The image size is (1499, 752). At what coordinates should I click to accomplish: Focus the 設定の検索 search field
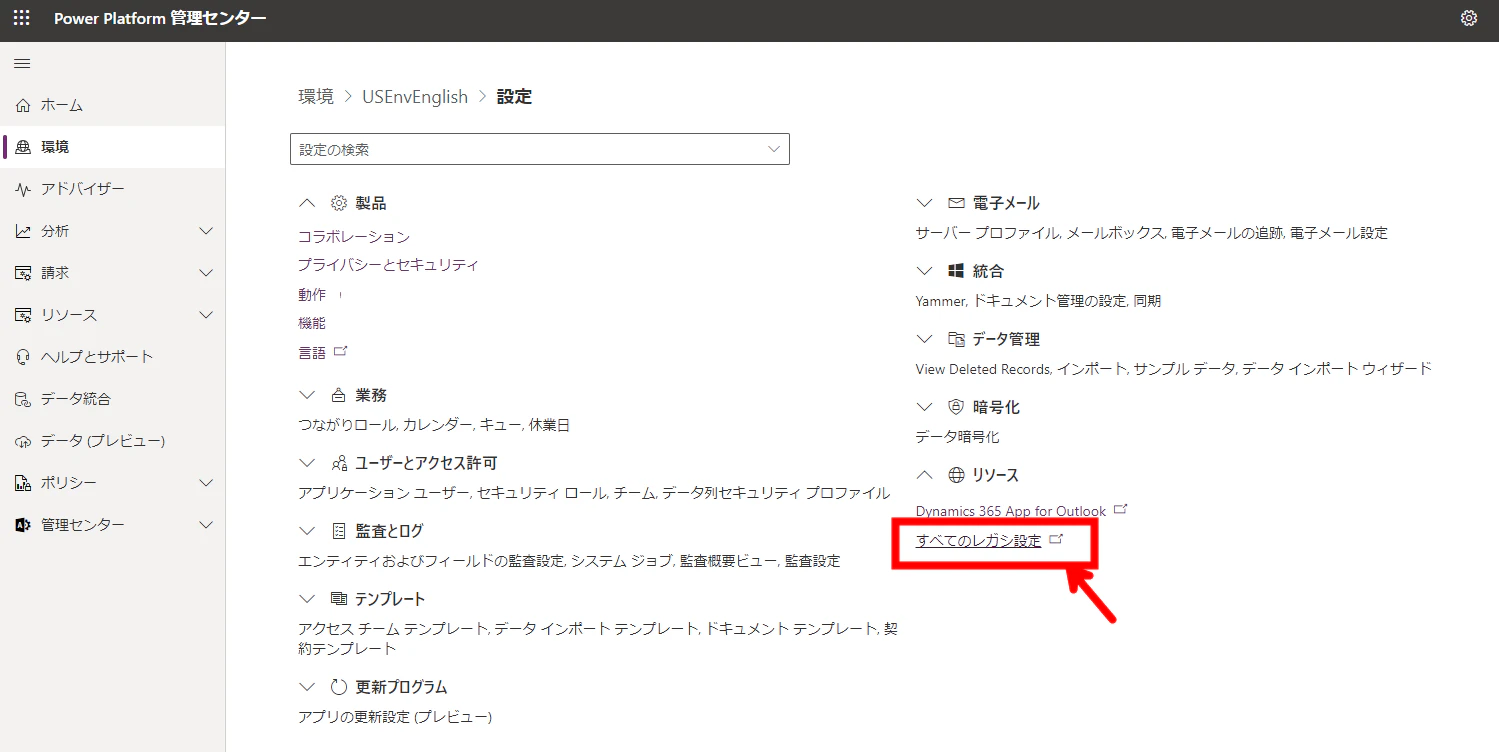point(540,149)
